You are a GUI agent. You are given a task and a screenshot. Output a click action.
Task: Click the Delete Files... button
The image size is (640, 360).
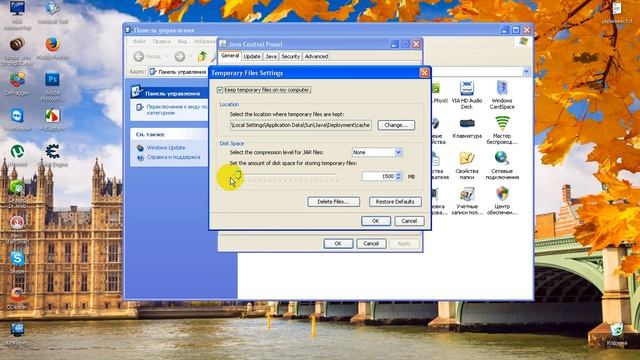pos(333,202)
